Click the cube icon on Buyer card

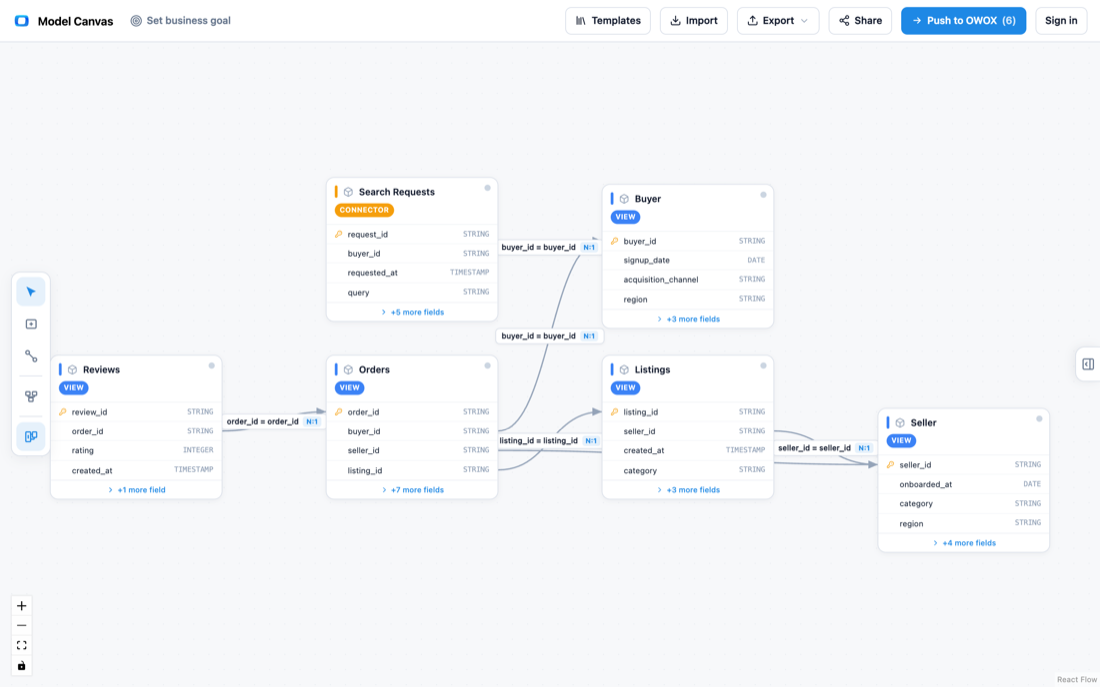(624, 199)
